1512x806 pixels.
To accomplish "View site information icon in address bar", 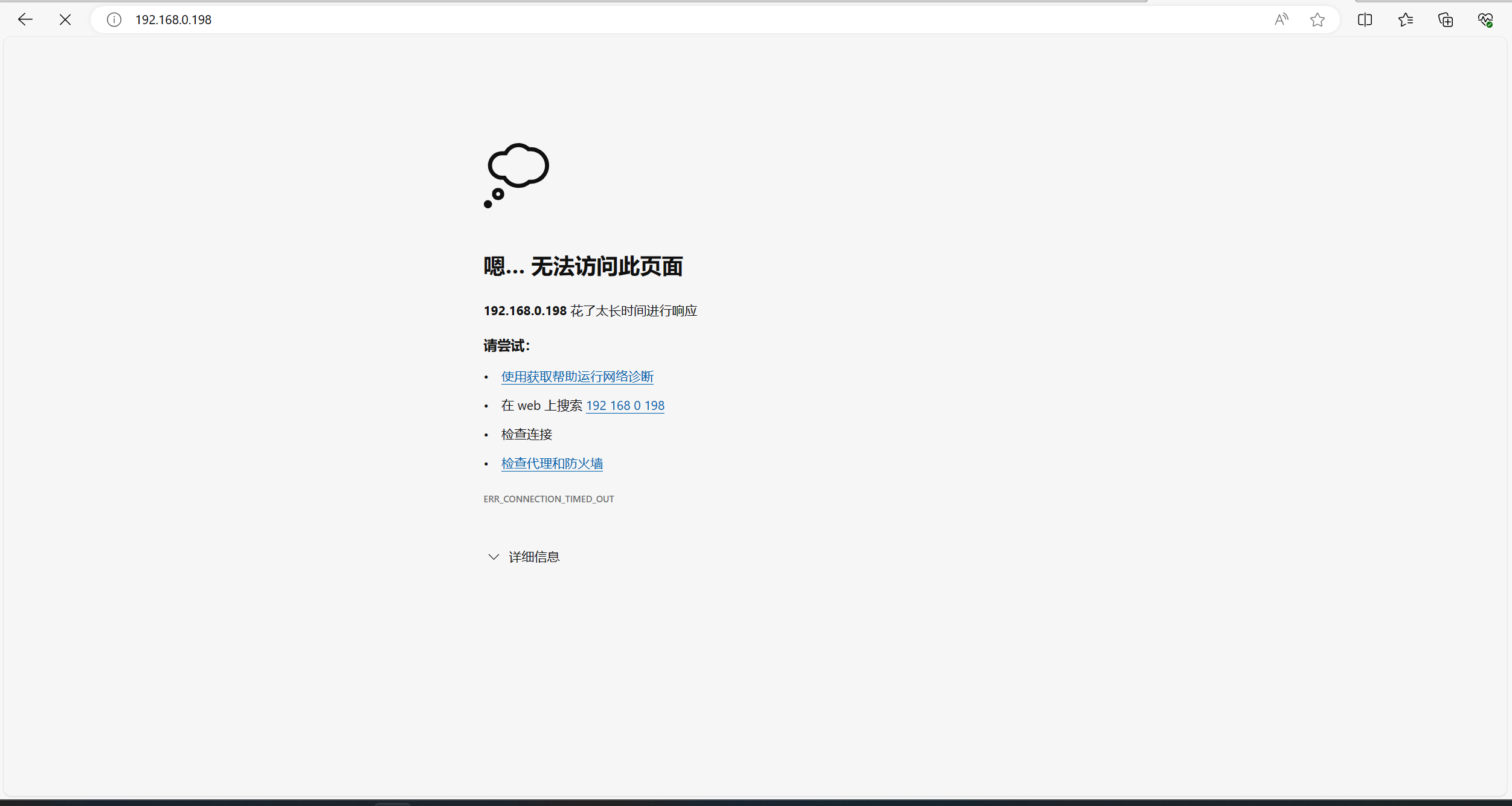I will 114,20.
